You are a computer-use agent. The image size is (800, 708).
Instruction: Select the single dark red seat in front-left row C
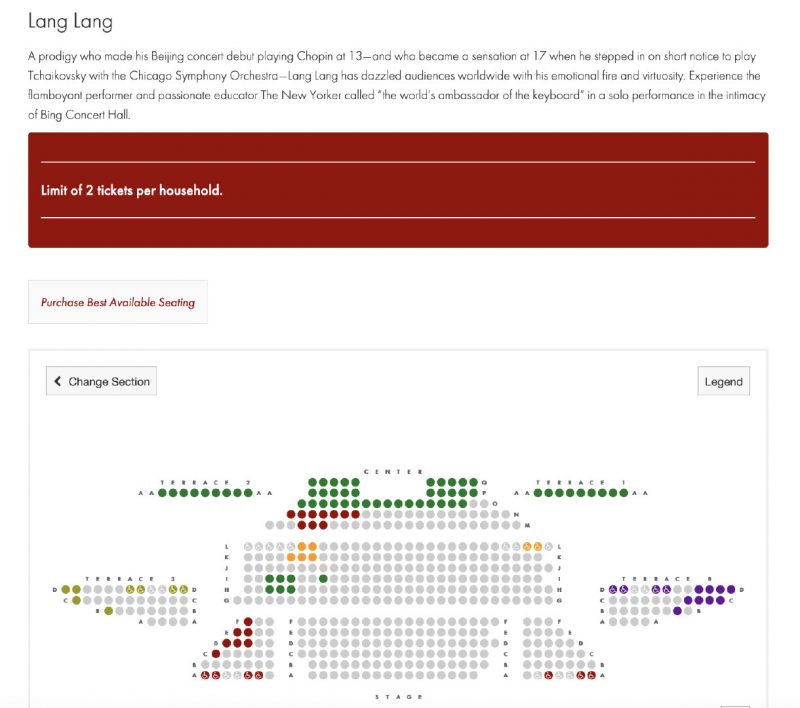(x=215, y=654)
